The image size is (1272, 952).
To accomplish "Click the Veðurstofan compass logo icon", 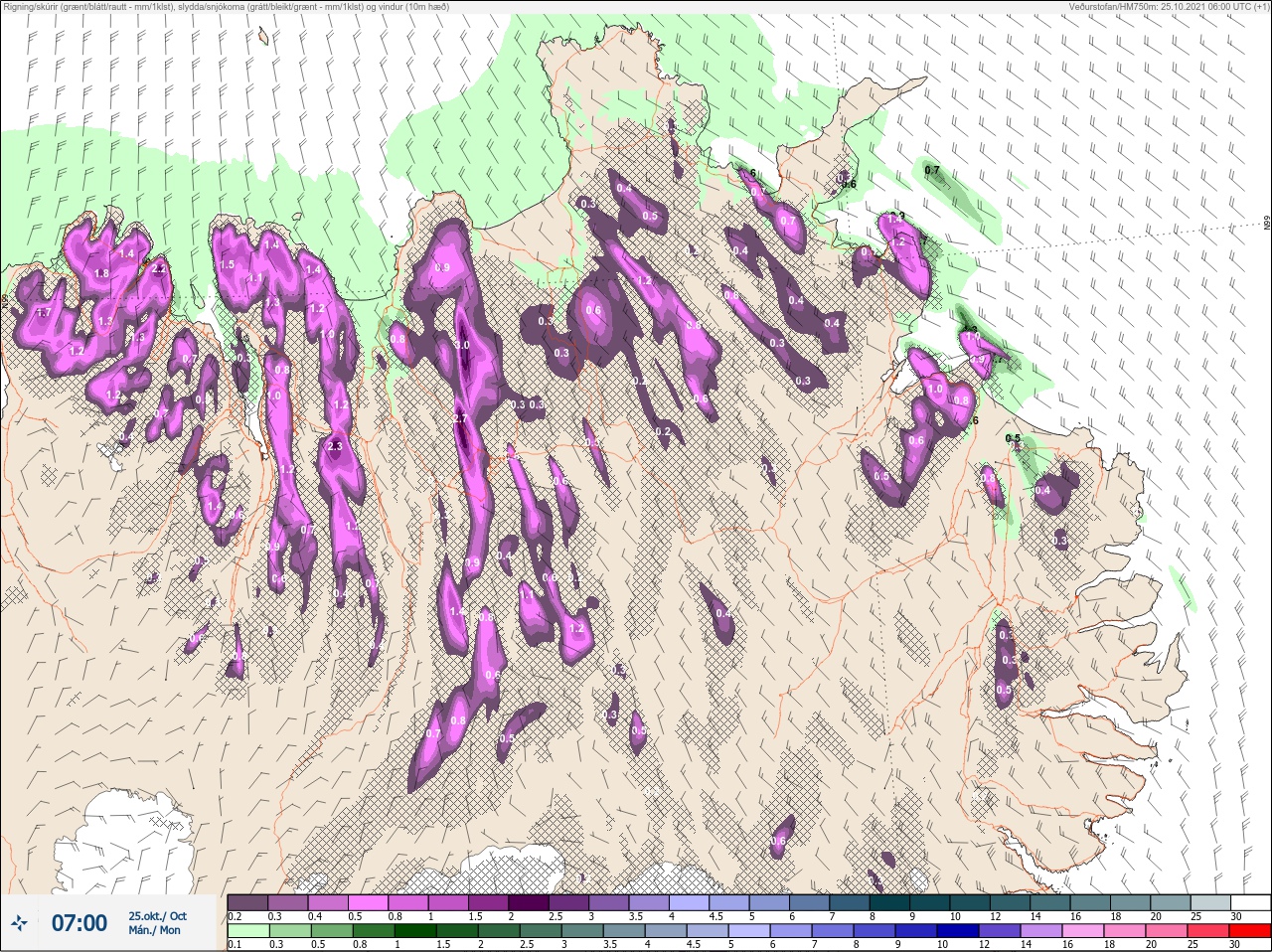I will [x=20, y=923].
